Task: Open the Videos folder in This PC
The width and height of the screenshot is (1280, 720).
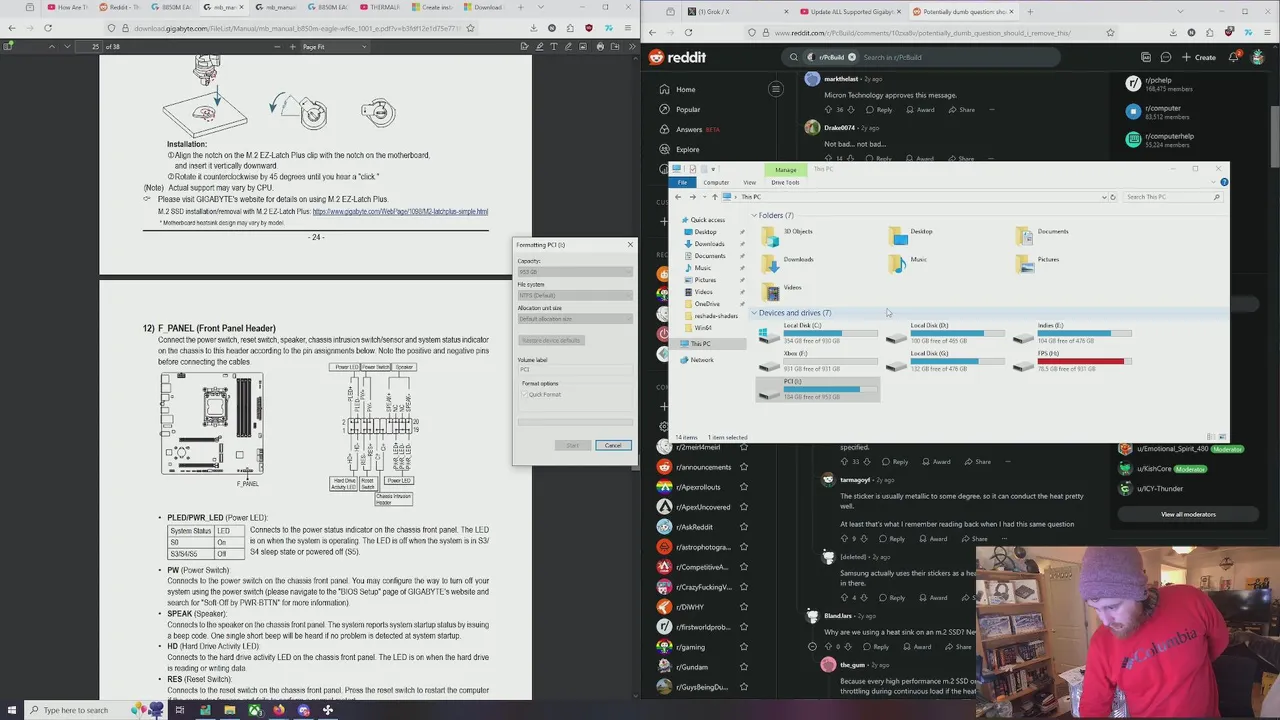Action: click(781, 290)
